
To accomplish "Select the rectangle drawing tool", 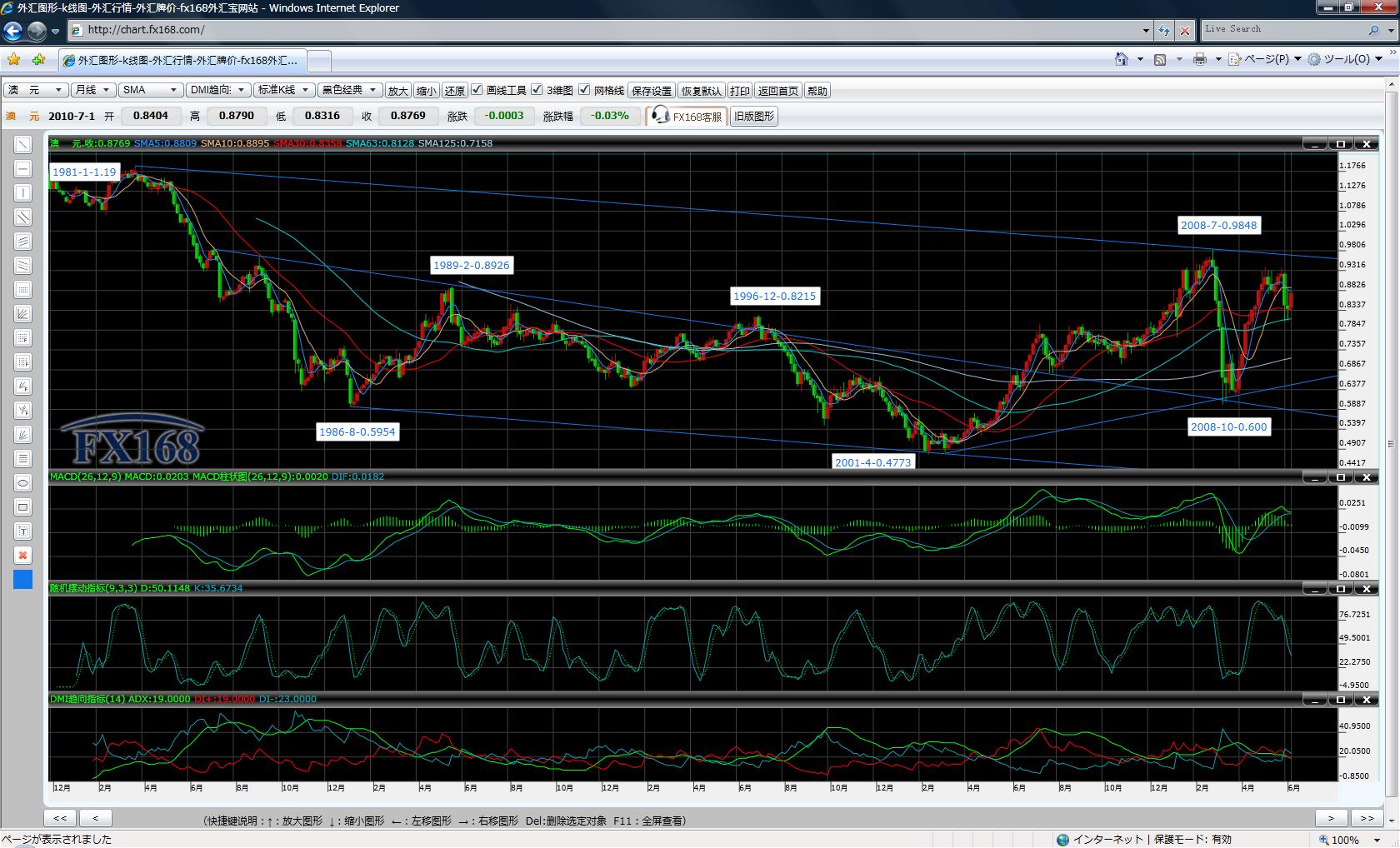I will [23, 507].
